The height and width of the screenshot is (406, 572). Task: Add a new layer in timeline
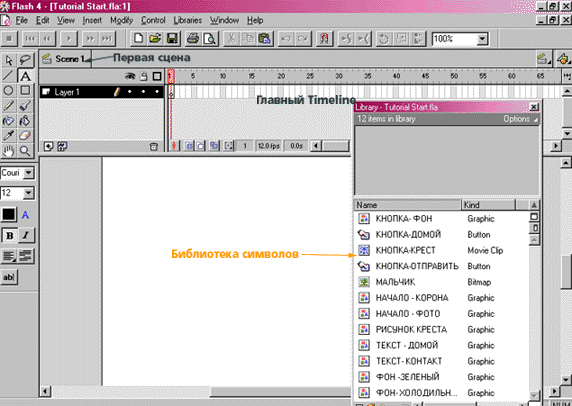(x=48, y=147)
